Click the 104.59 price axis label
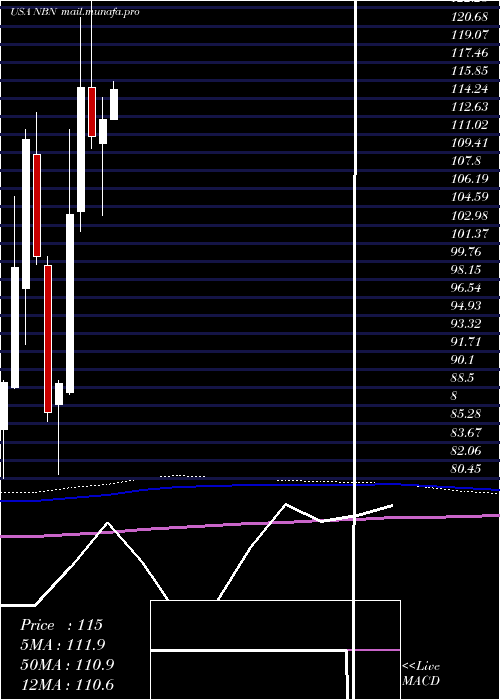This screenshot has width=500, height=700. click(469, 197)
